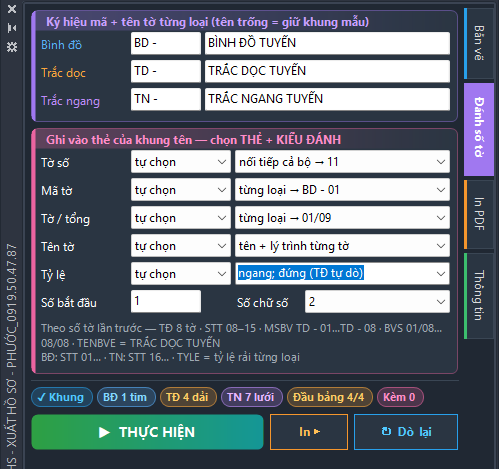
Task: Edit the Trắc ngang code field TN -
Action: pos(166,99)
